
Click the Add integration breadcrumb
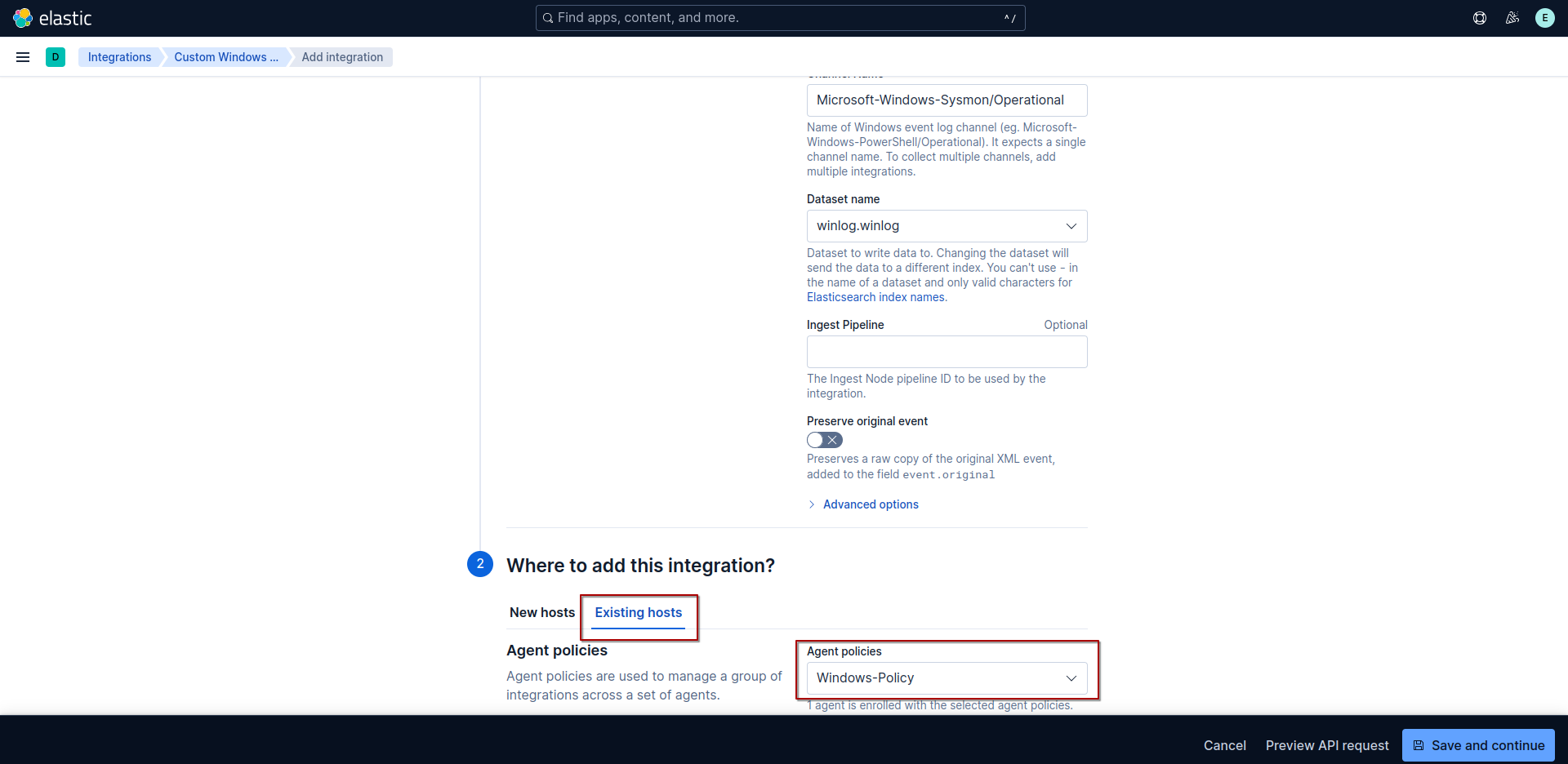click(342, 57)
